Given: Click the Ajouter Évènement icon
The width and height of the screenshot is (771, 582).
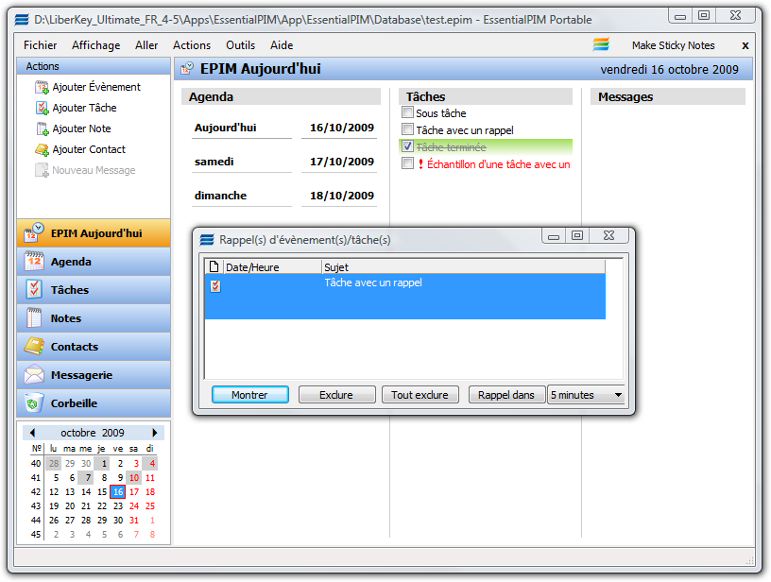Looking at the screenshot, I should [x=41, y=87].
